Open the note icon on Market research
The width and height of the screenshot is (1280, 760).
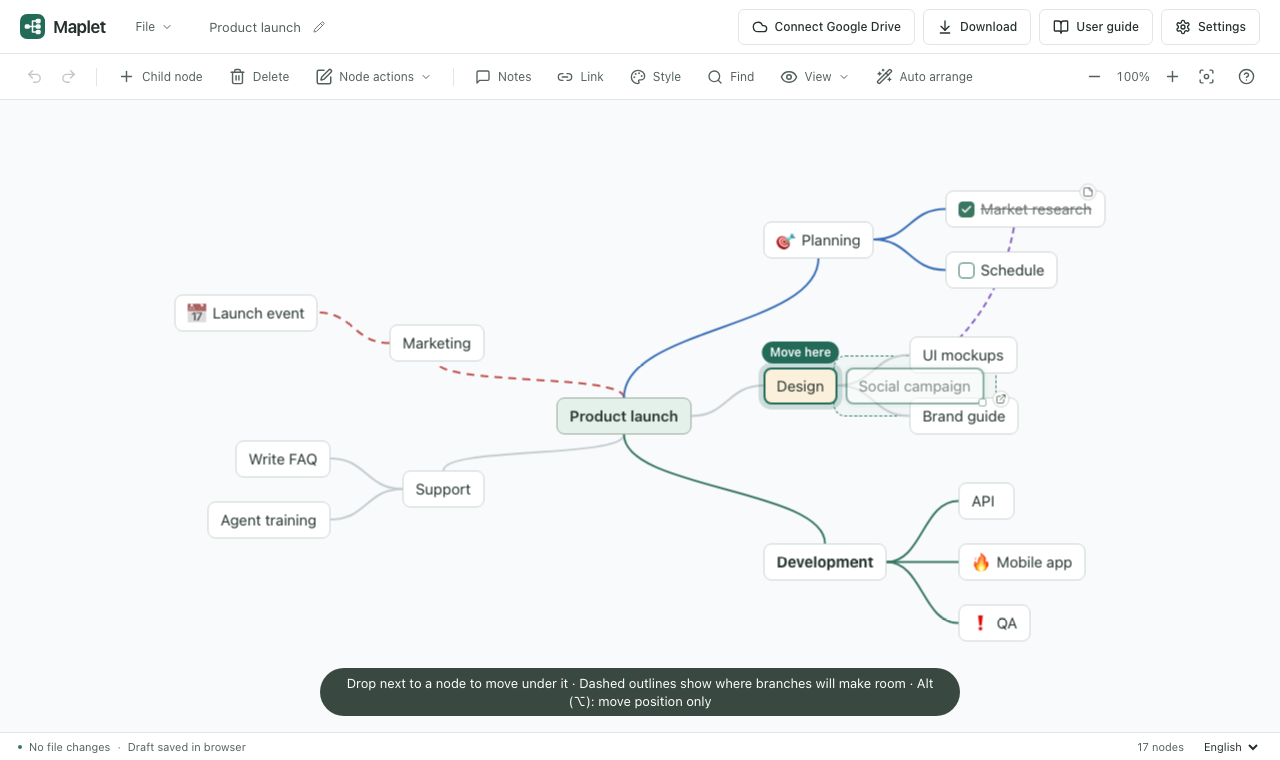click(x=1088, y=192)
